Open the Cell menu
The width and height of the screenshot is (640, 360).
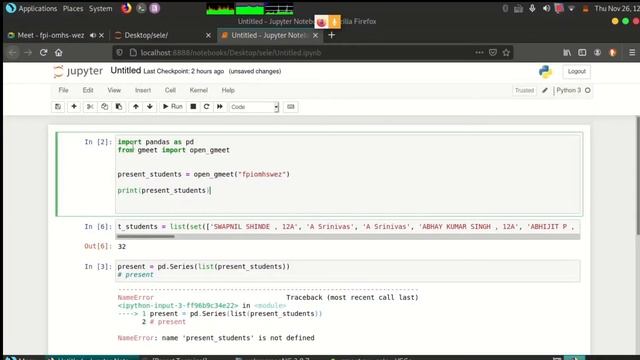coord(170,90)
